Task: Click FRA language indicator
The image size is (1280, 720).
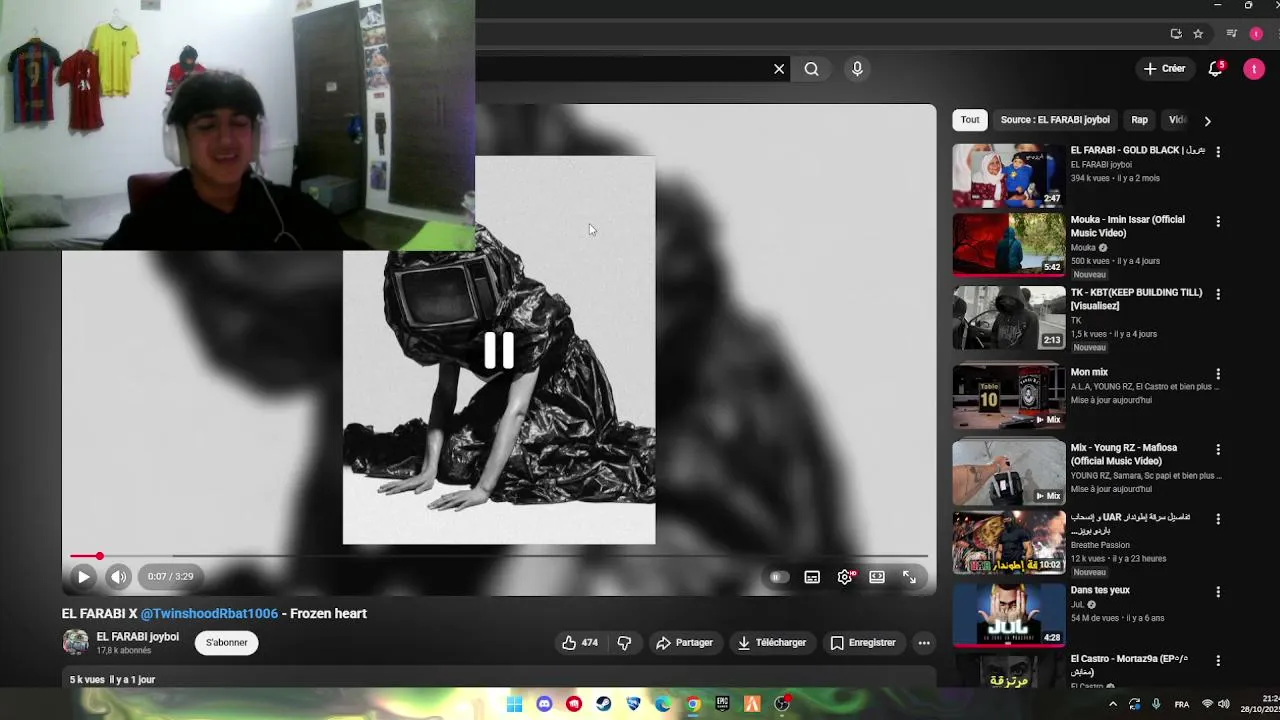Action: pyautogui.click(x=1182, y=704)
